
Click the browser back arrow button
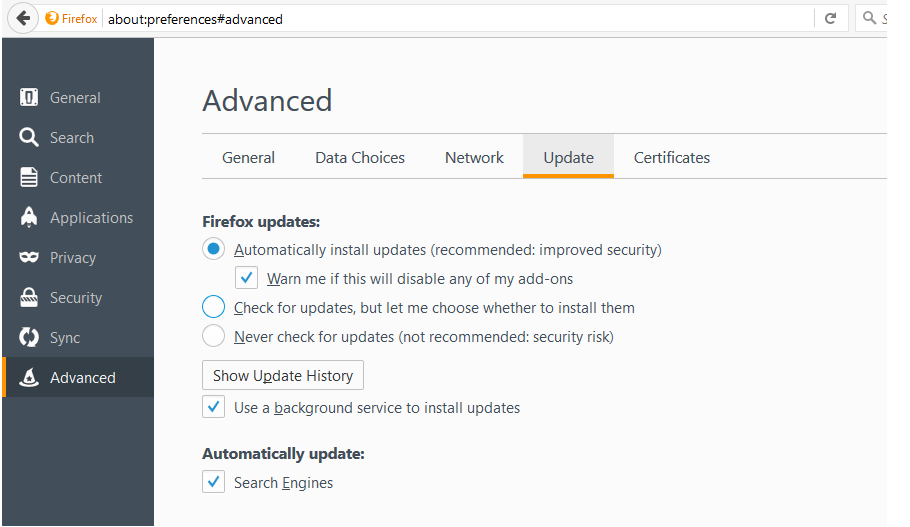pyautogui.click(x=23, y=19)
